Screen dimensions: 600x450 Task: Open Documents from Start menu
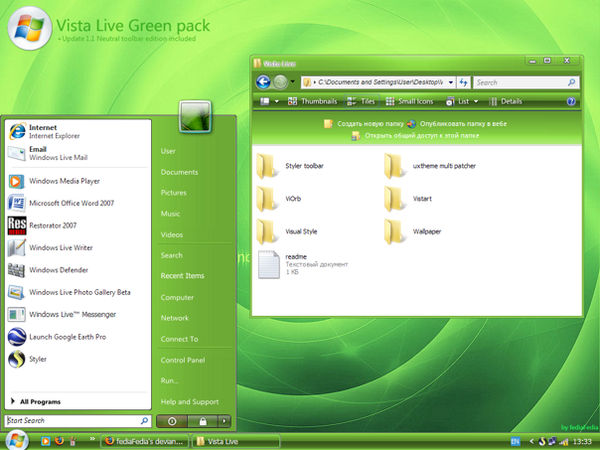(x=179, y=172)
